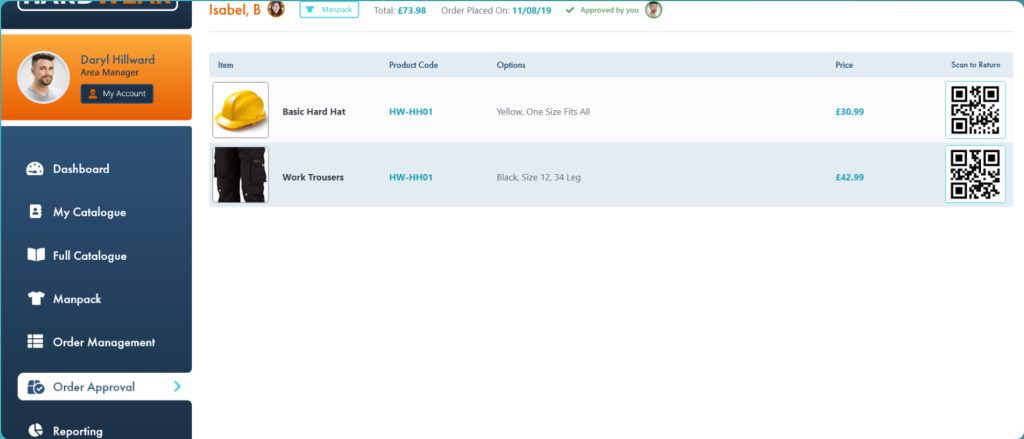Open product code link for Basic Hard Hat
This screenshot has height=439, width=1024.
(x=410, y=112)
